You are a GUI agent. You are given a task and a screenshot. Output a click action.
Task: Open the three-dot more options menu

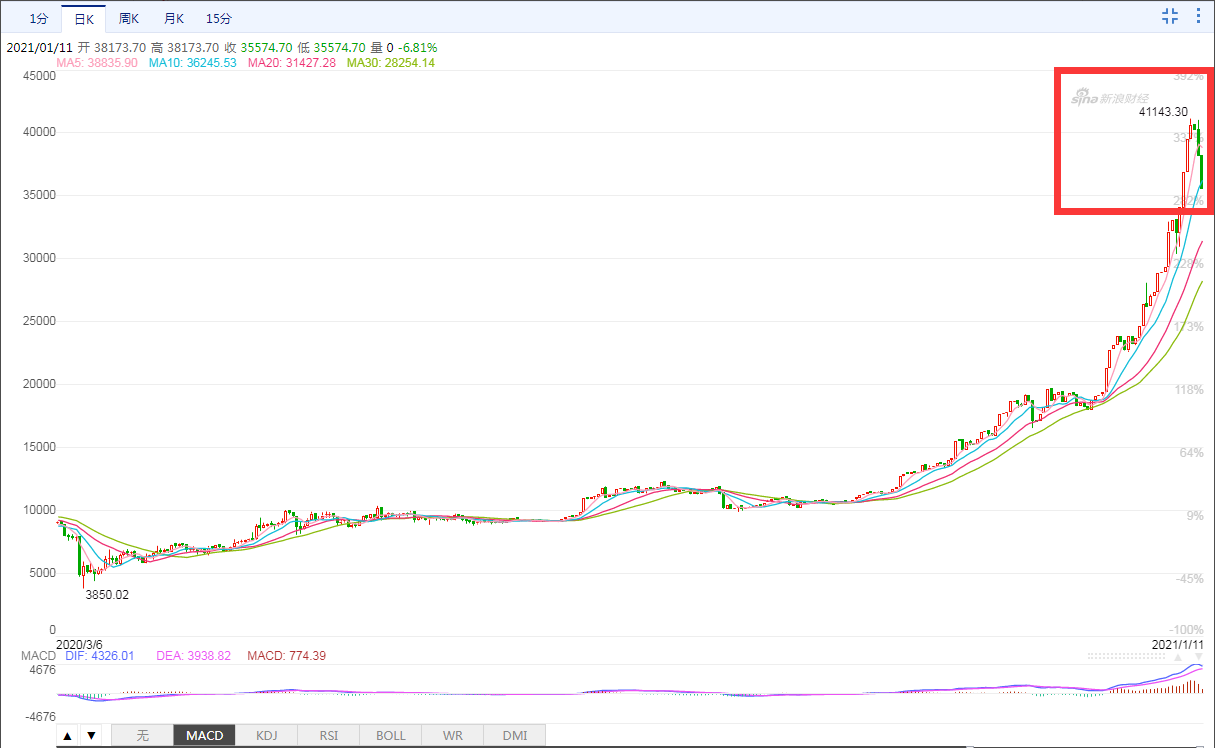(x=1199, y=15)
